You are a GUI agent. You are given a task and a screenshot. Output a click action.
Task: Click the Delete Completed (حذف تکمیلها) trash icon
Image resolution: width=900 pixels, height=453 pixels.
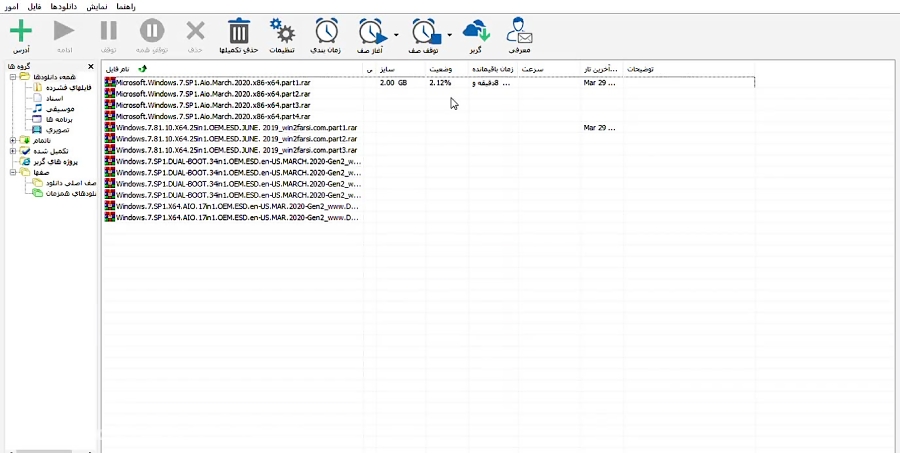[239, 31]
